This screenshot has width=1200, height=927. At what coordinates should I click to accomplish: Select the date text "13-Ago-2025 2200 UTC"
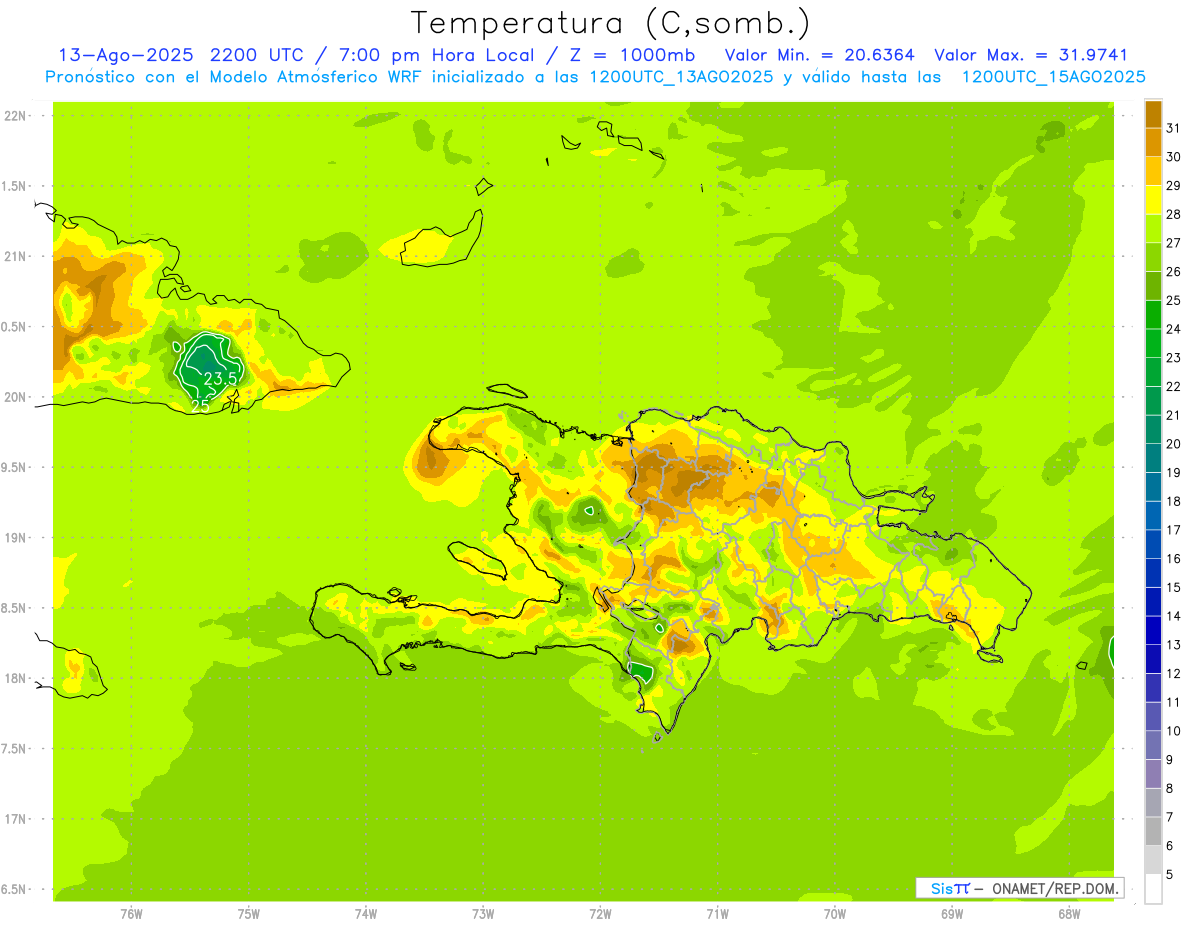(x=183, y=55)
